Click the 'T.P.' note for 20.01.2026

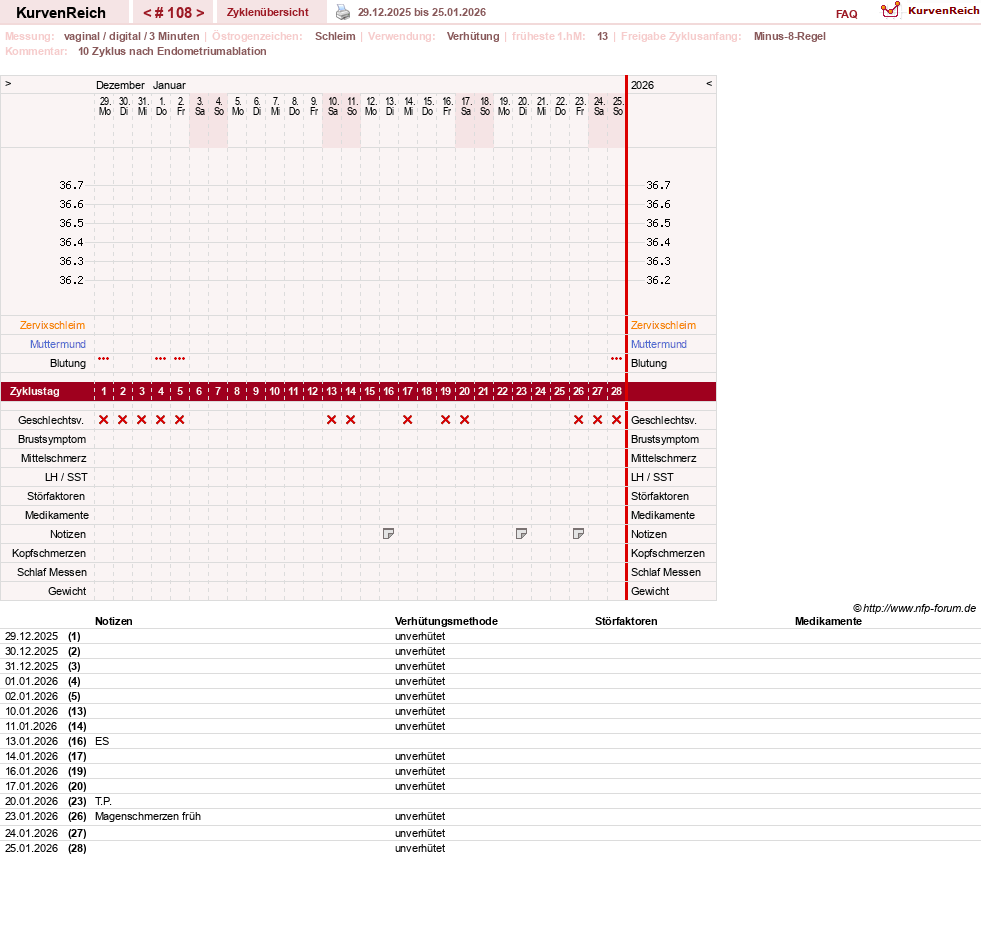(x=103, y=801)
